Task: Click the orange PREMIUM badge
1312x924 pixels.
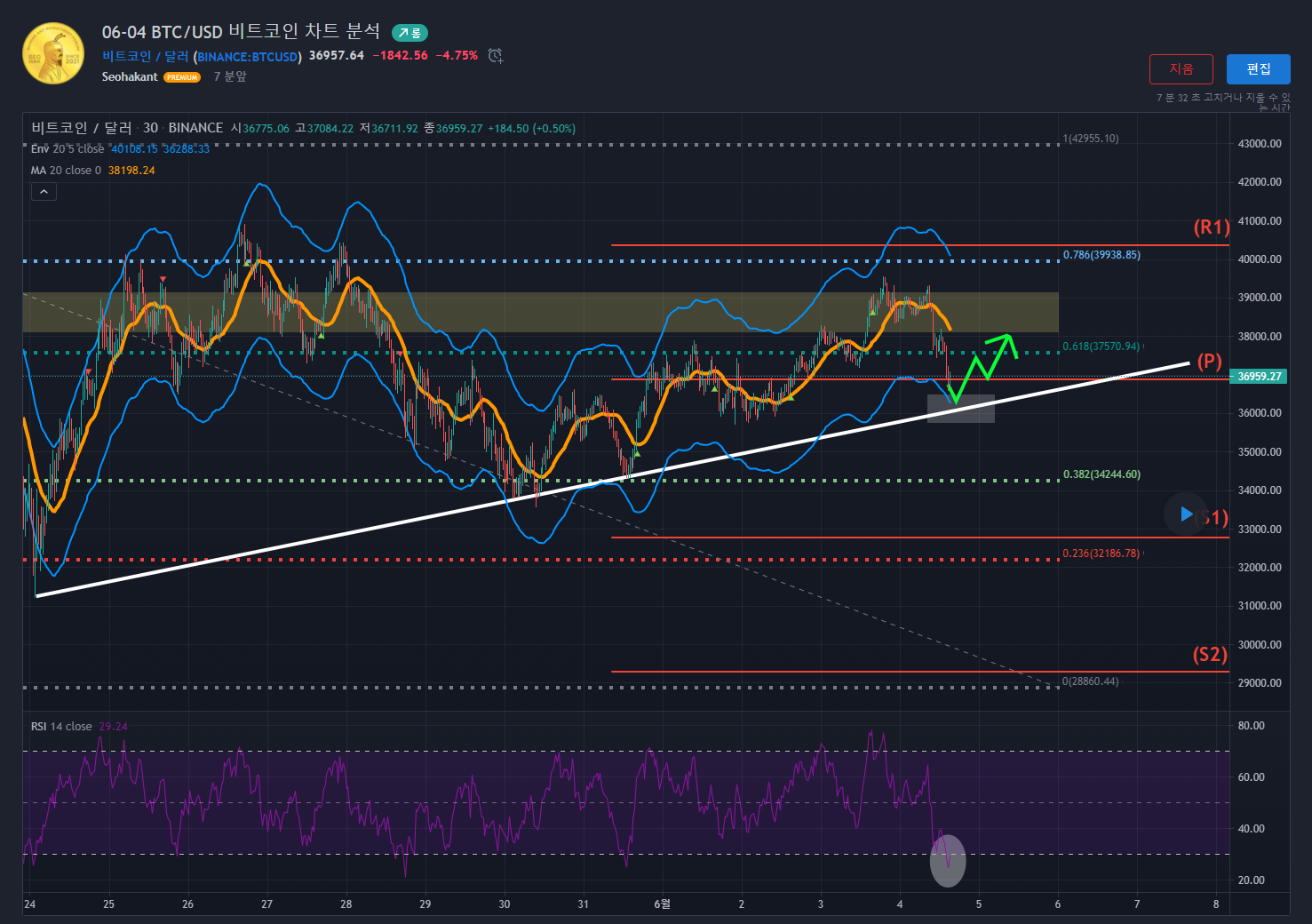Action: tap(182, 77)
